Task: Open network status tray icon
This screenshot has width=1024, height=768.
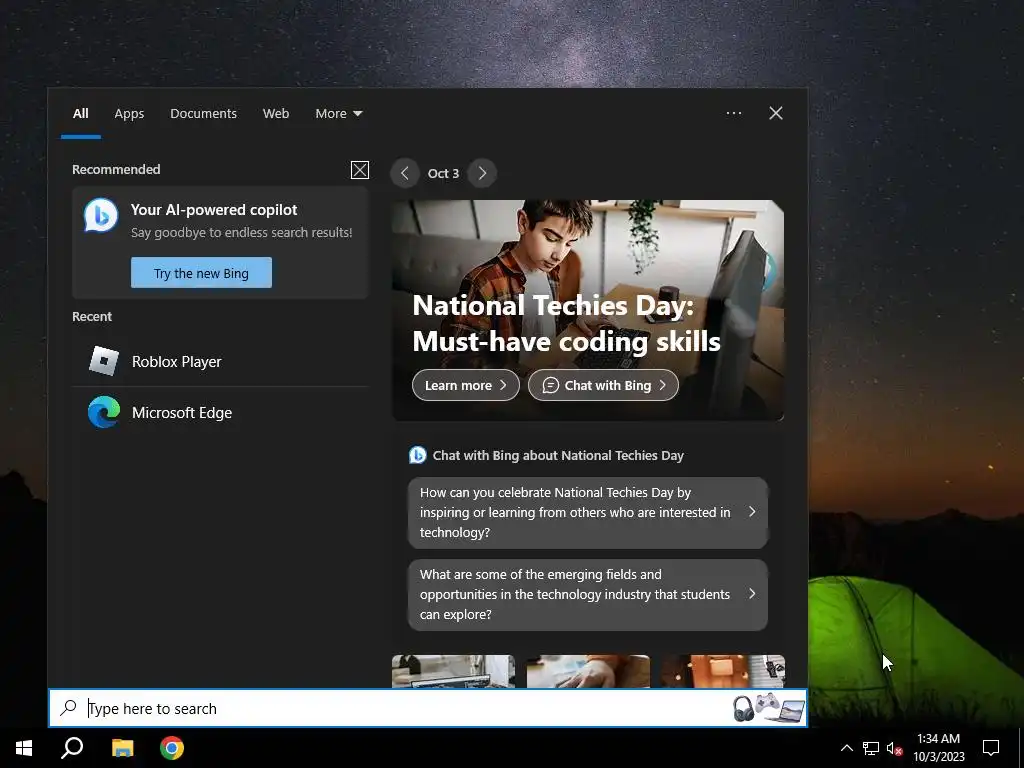Action: point(871,748)
